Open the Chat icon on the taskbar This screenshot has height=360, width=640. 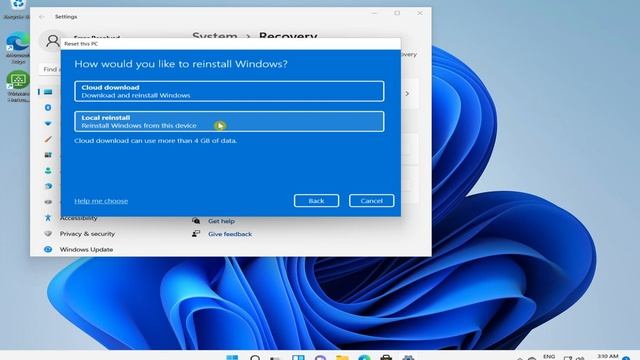(320, 358)
